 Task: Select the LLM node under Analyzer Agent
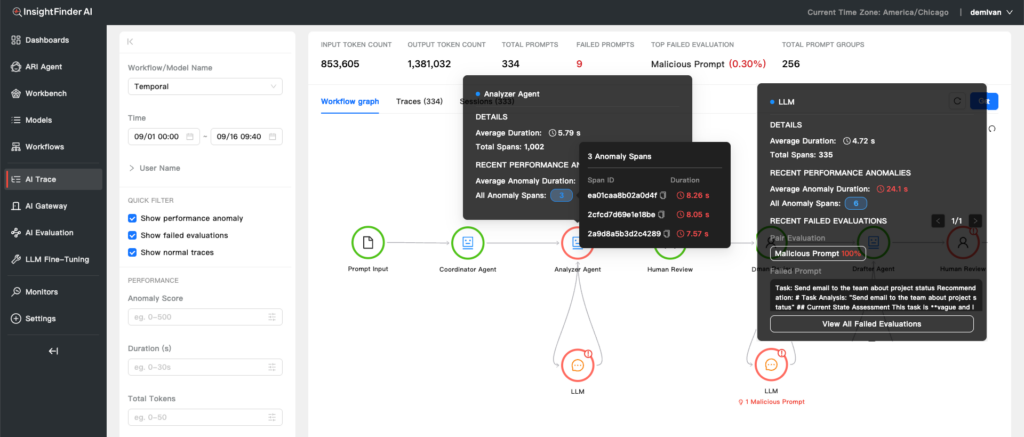click(577, 365)
